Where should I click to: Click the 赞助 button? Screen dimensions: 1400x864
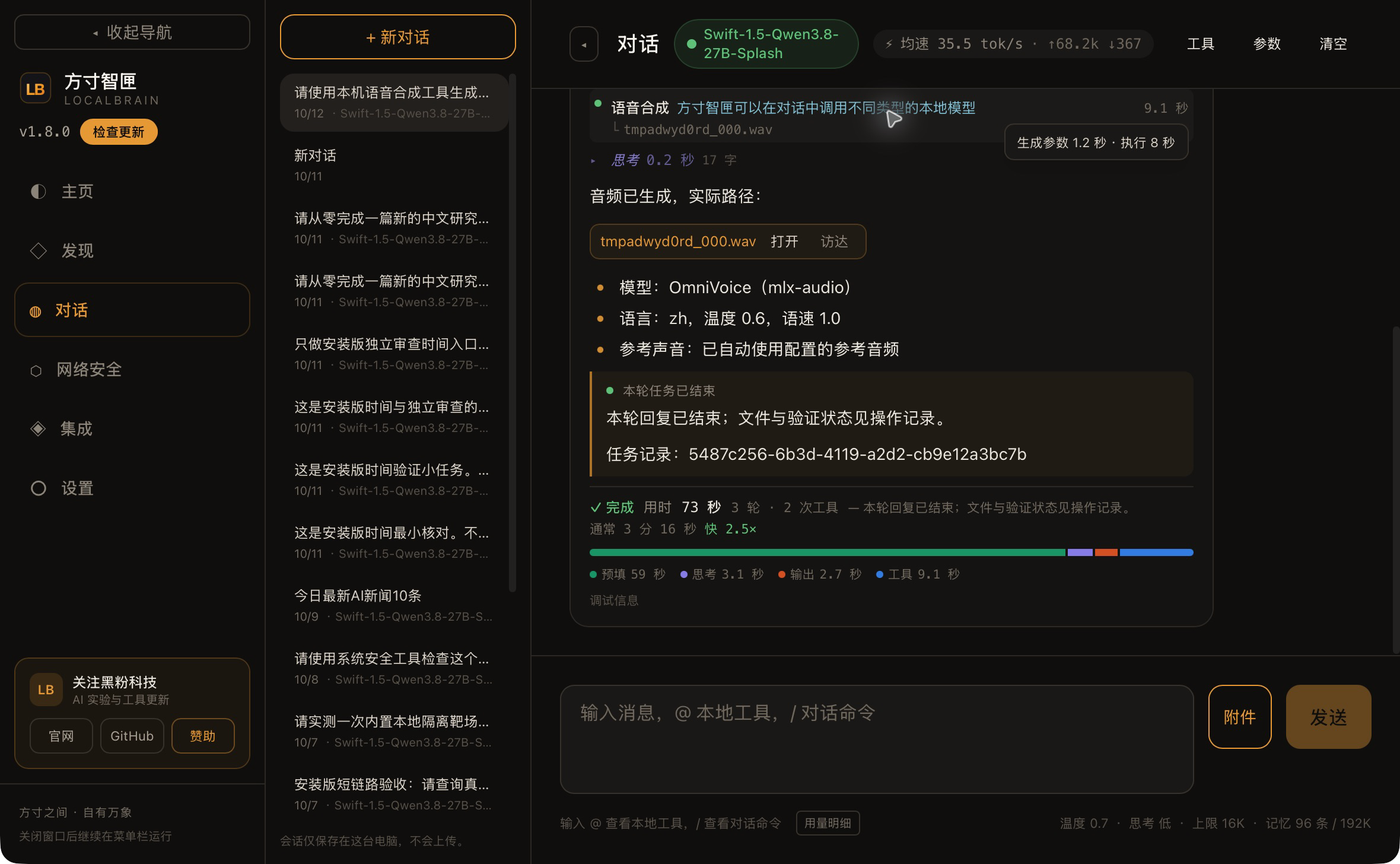pyautogui.click(x=203, y=736)
